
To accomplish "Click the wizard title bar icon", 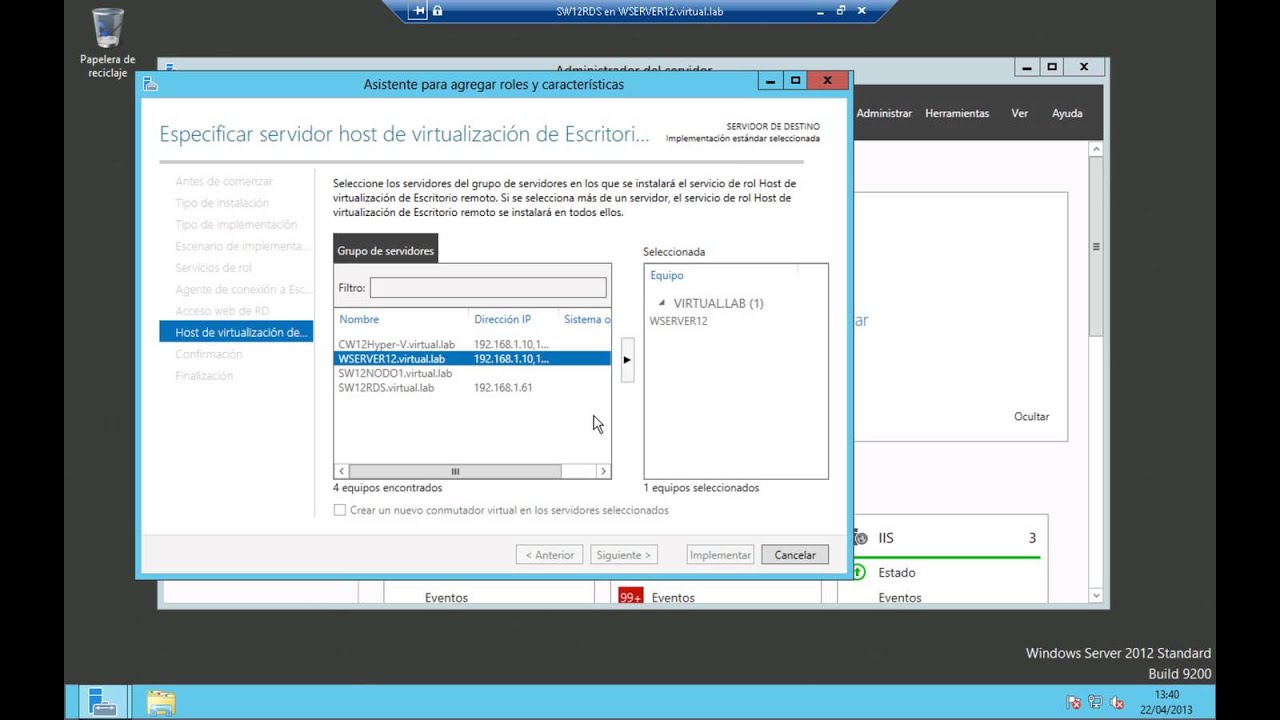I will pos(150,84).
